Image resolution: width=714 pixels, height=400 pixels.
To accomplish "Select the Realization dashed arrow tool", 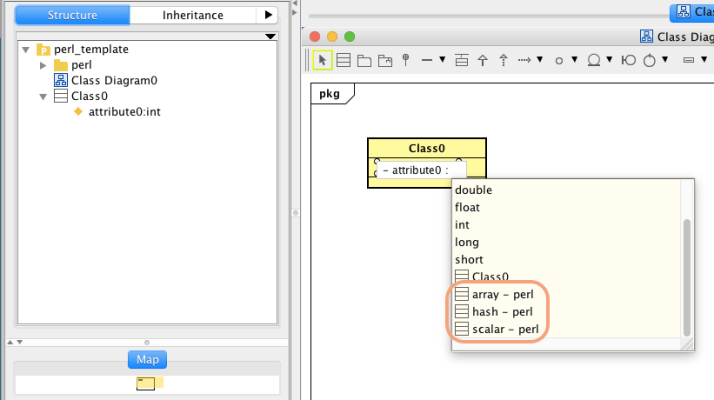I will (x=503, y=60).
